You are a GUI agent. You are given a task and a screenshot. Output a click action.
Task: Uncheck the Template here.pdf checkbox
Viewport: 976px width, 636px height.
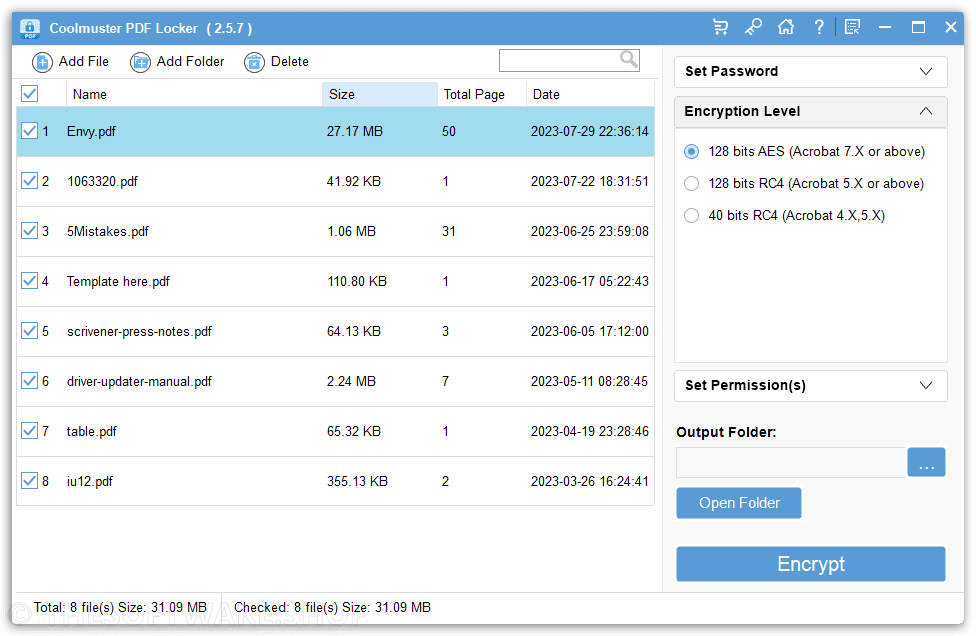coord(29,281)
